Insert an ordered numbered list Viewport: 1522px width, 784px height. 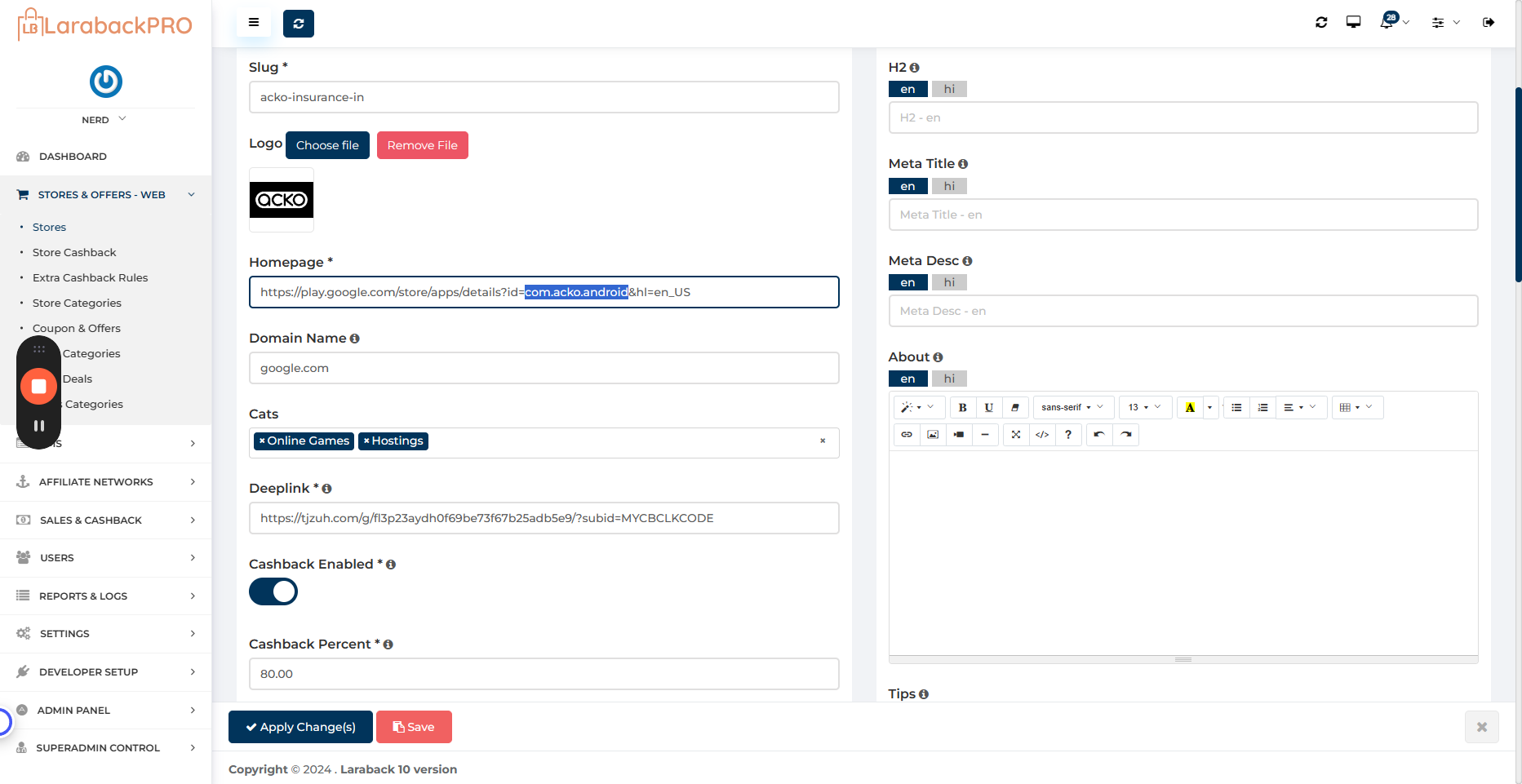(1262, 407)
